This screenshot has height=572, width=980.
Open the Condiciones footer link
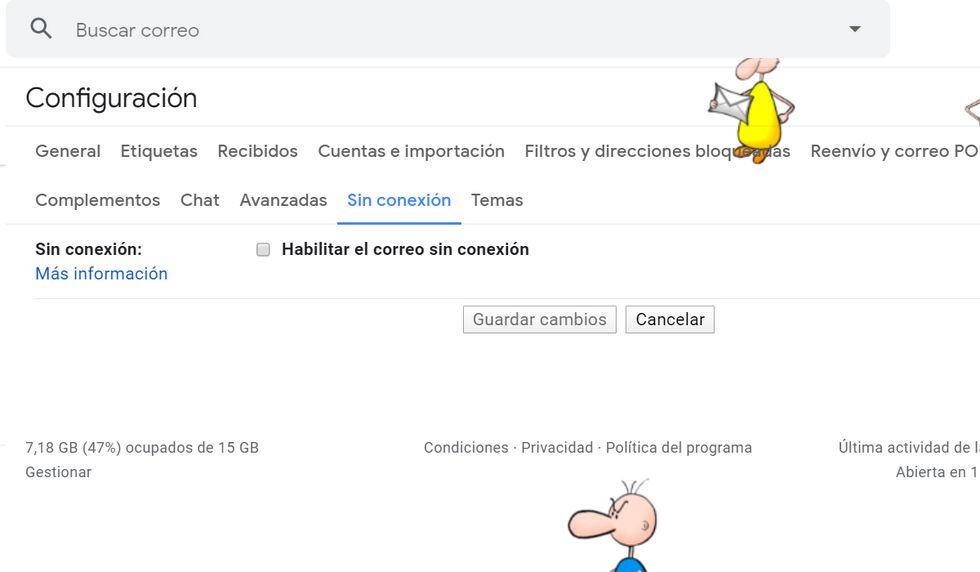pos(466,448)
